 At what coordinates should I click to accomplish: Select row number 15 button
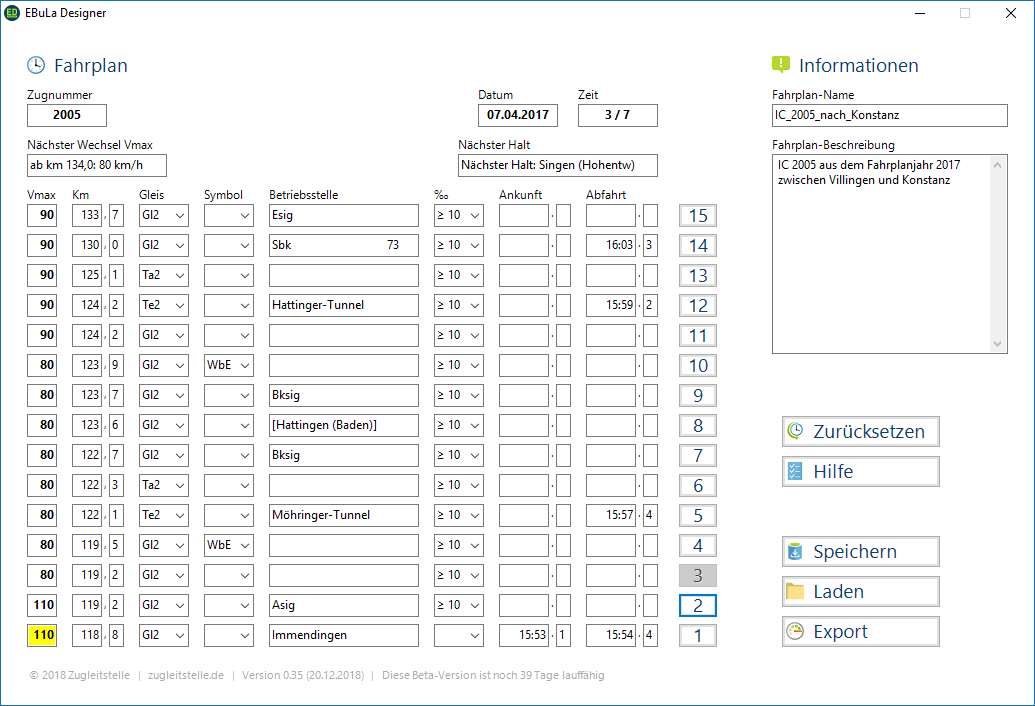(698, 215)
